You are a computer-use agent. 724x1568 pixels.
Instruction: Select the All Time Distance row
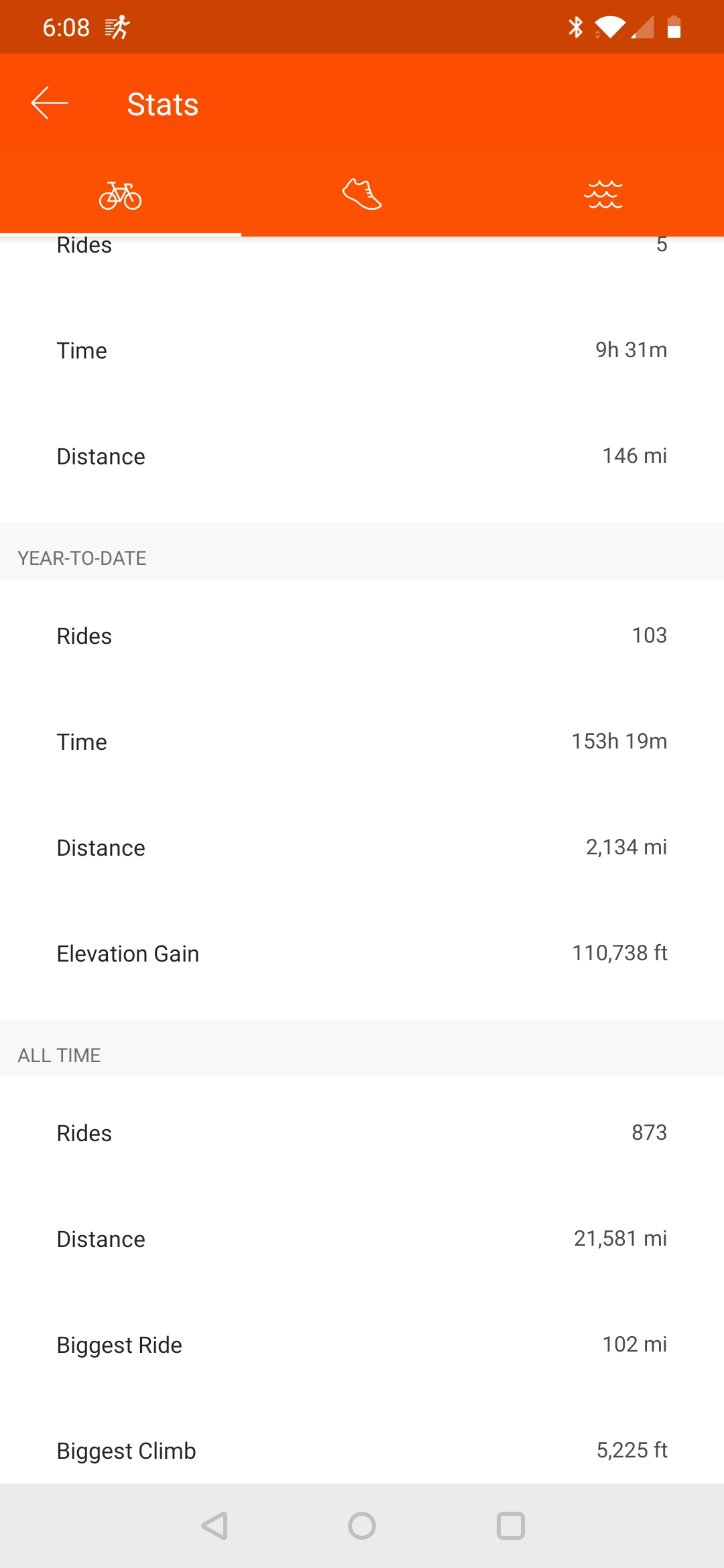362,1238
